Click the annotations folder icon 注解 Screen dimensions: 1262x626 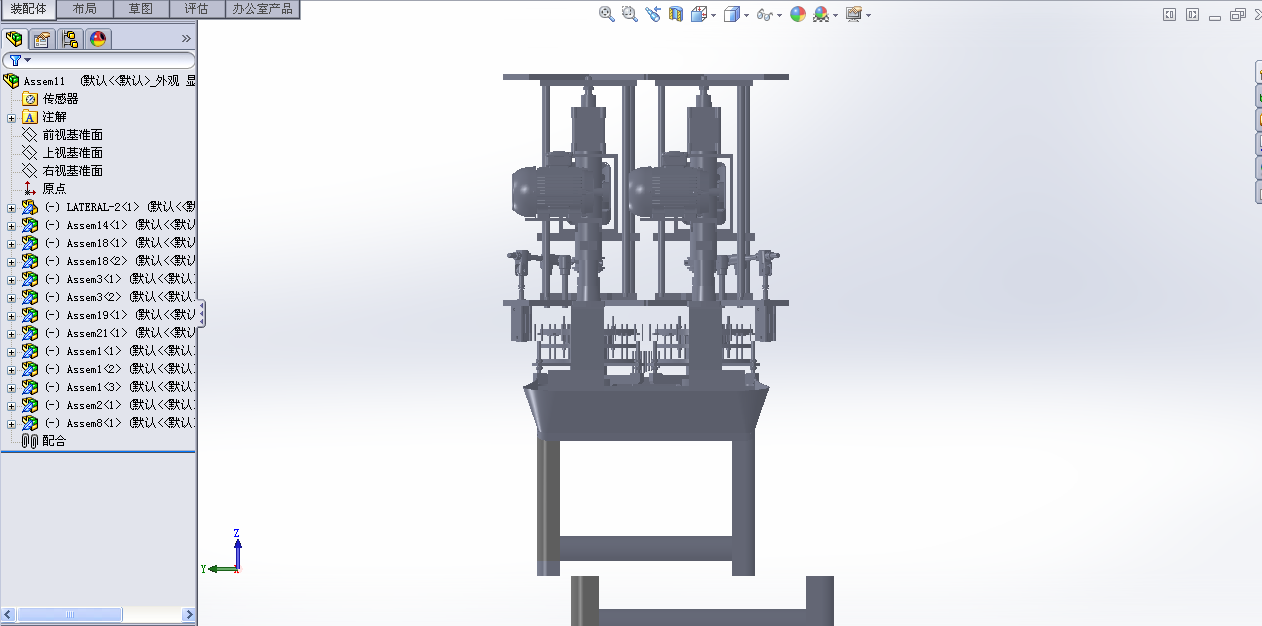pos(29,117)
